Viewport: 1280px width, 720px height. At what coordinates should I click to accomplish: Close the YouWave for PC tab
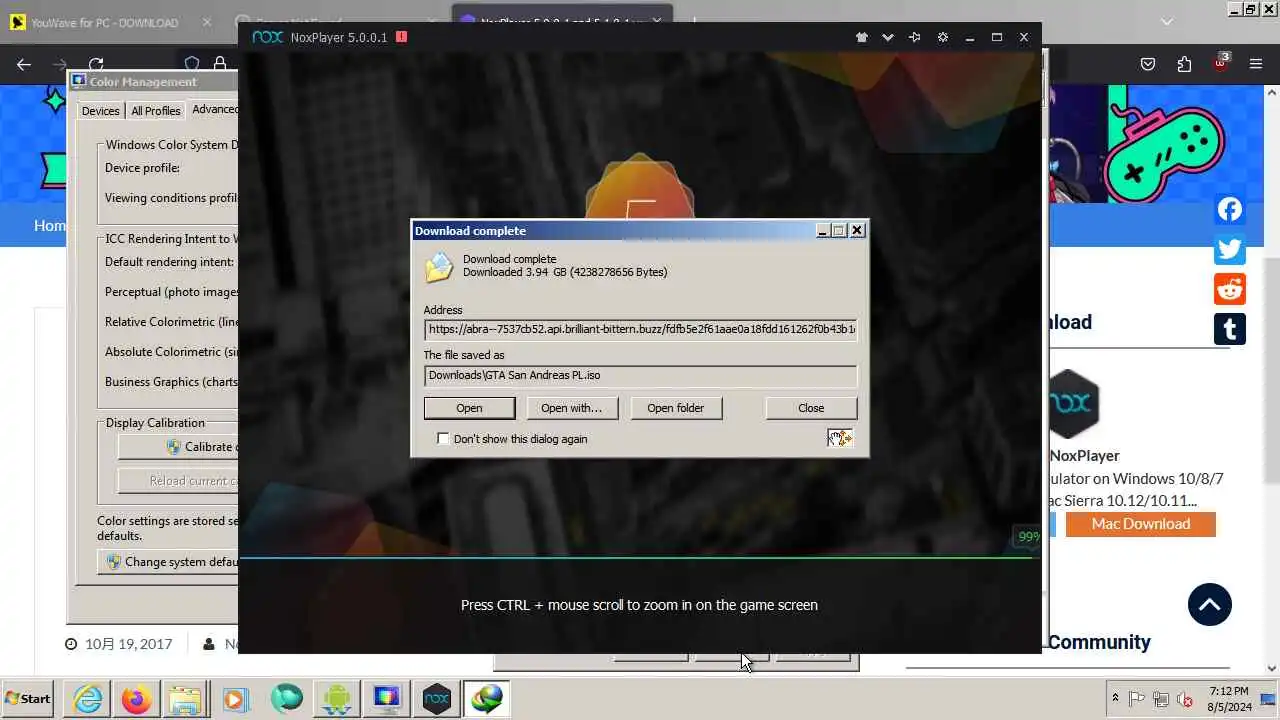click(207, 22)
